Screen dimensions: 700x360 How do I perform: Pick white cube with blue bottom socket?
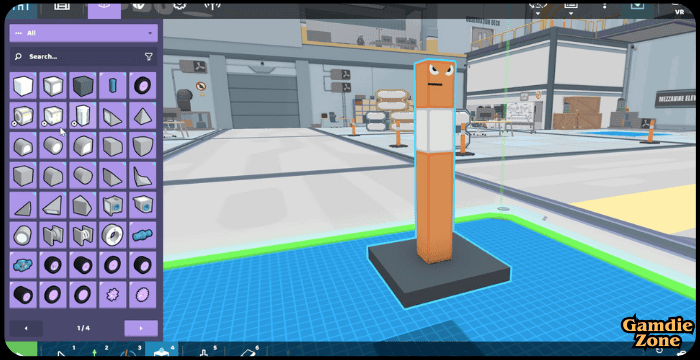(x=142, y=205)
